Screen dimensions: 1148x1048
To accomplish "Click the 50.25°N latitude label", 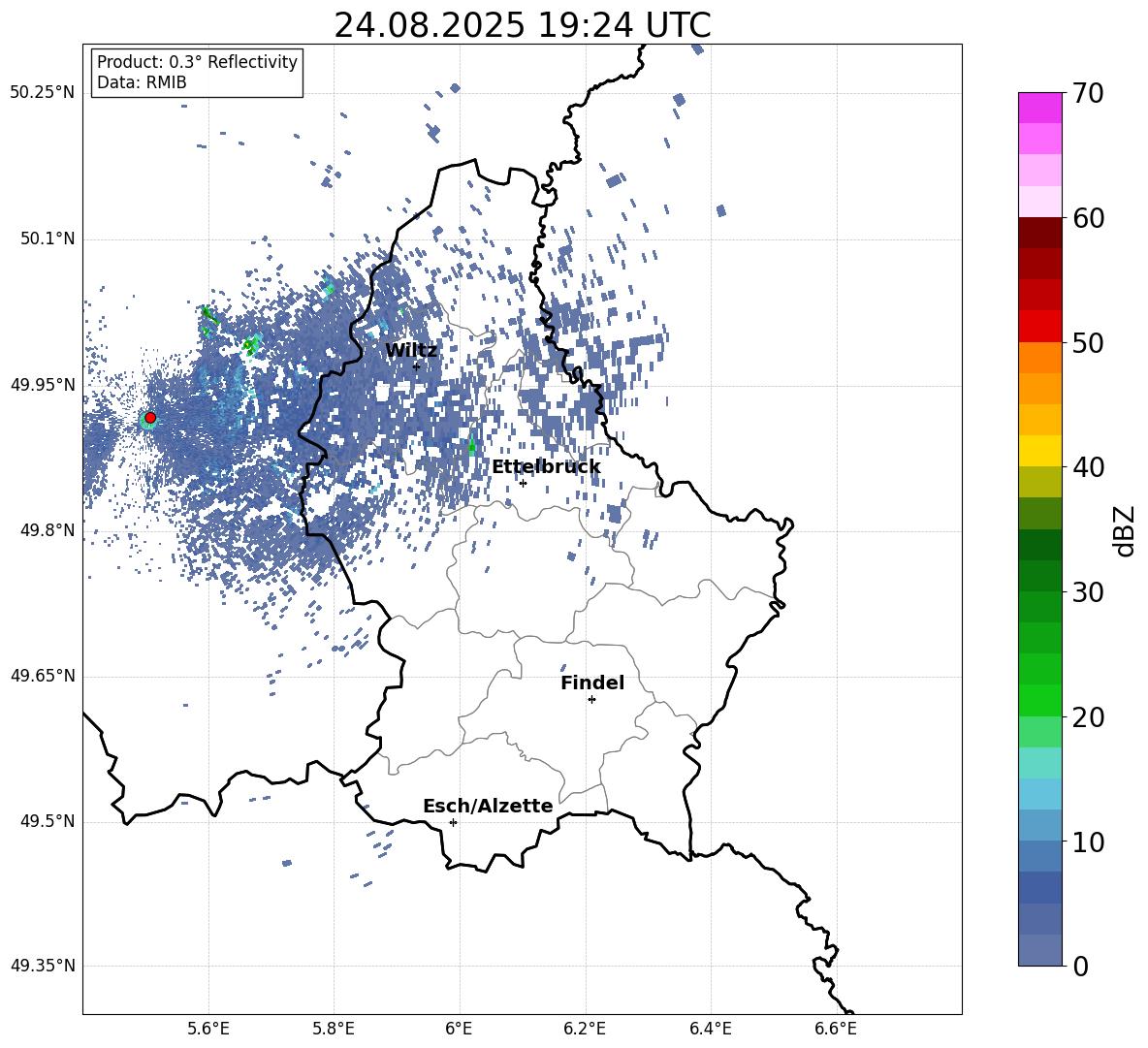I will click(x=43, y=93).
